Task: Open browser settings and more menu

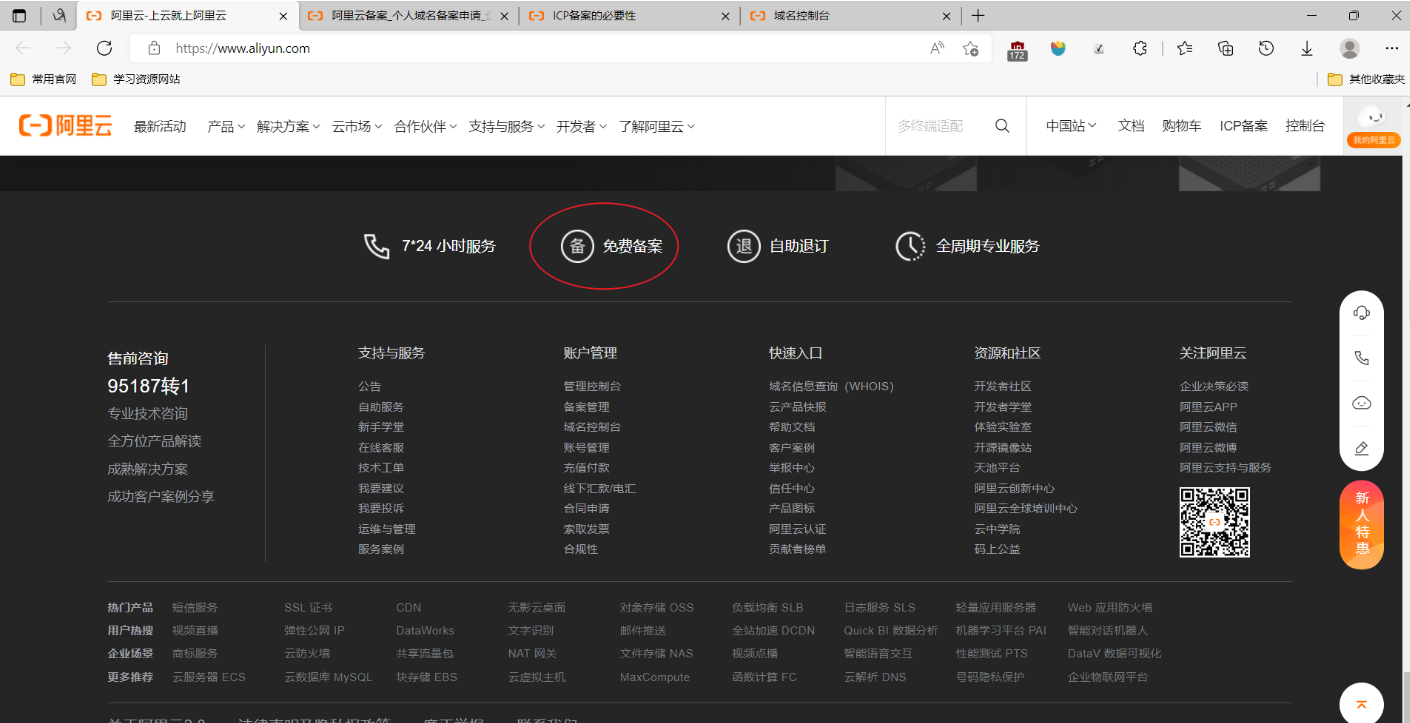Action: (1391, 48)
